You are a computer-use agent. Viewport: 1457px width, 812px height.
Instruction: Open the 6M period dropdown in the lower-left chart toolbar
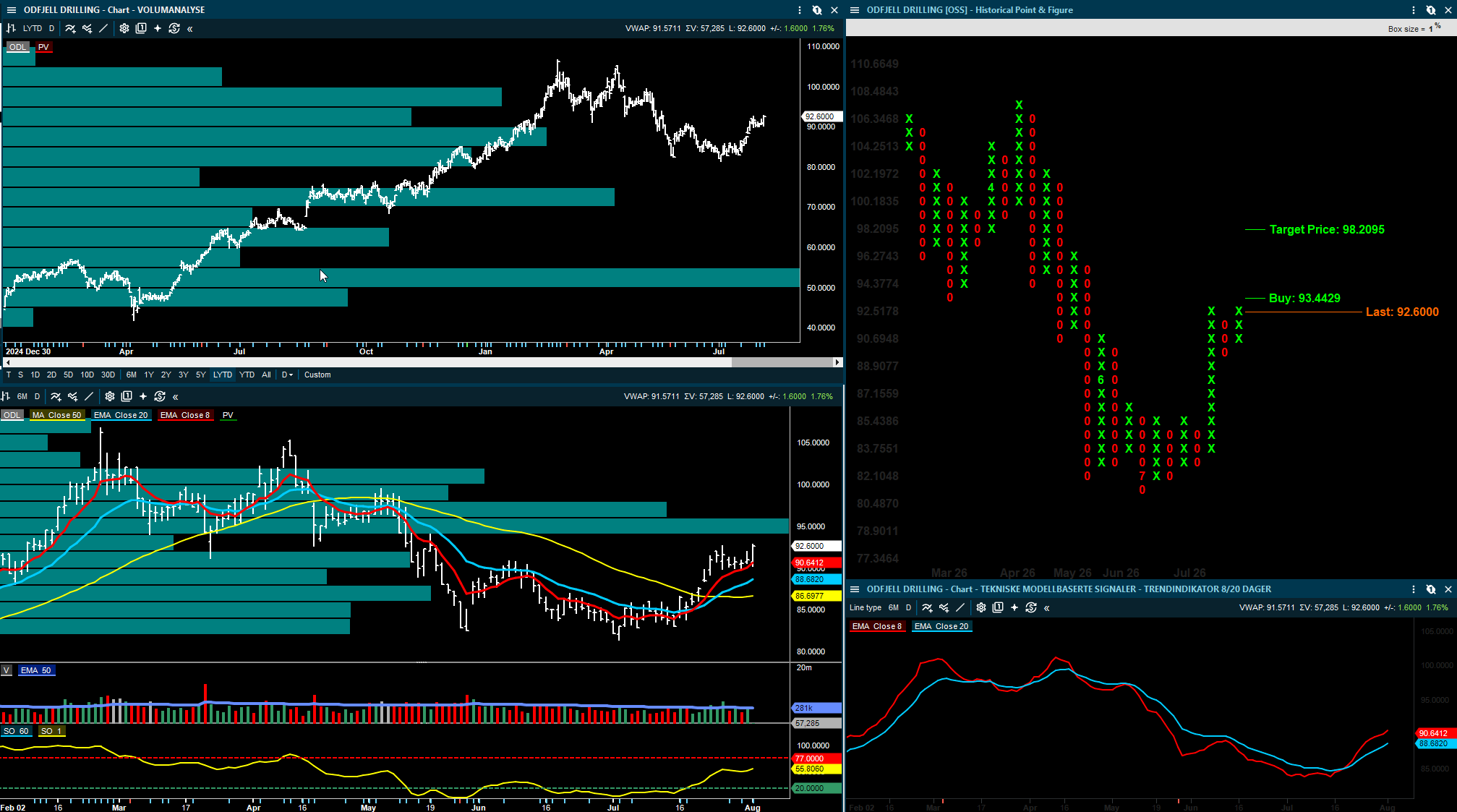point(22,396)
